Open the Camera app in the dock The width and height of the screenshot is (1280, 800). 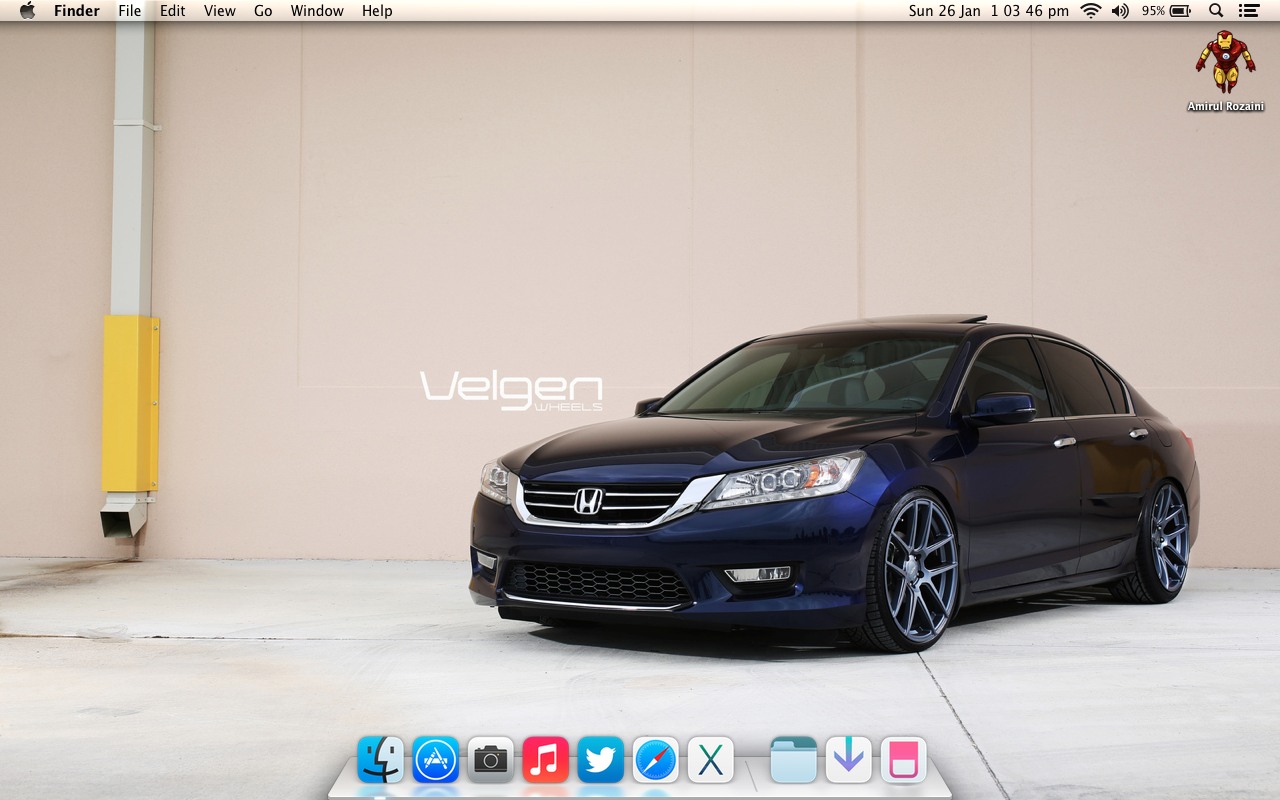[491, 760]
